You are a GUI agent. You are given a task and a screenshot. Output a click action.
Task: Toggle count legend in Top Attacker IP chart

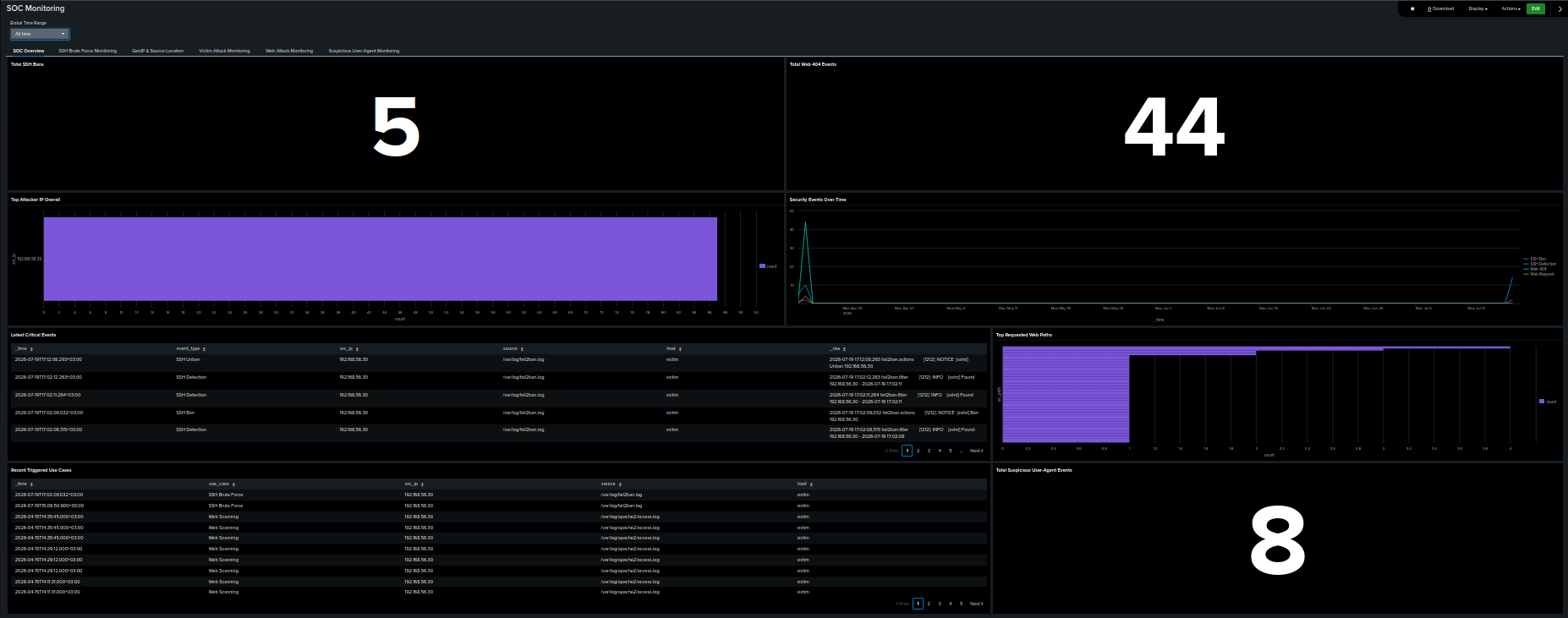tap(768, 266)
